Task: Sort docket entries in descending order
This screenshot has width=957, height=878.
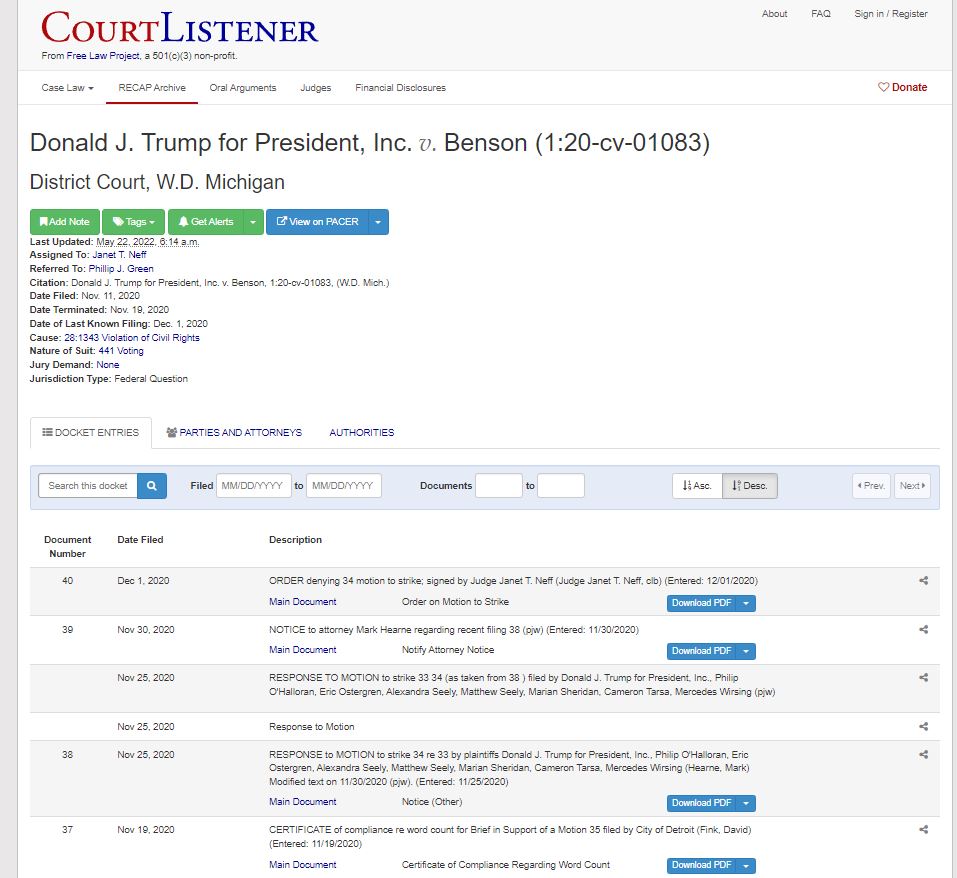Action: (x=749, y=486)
